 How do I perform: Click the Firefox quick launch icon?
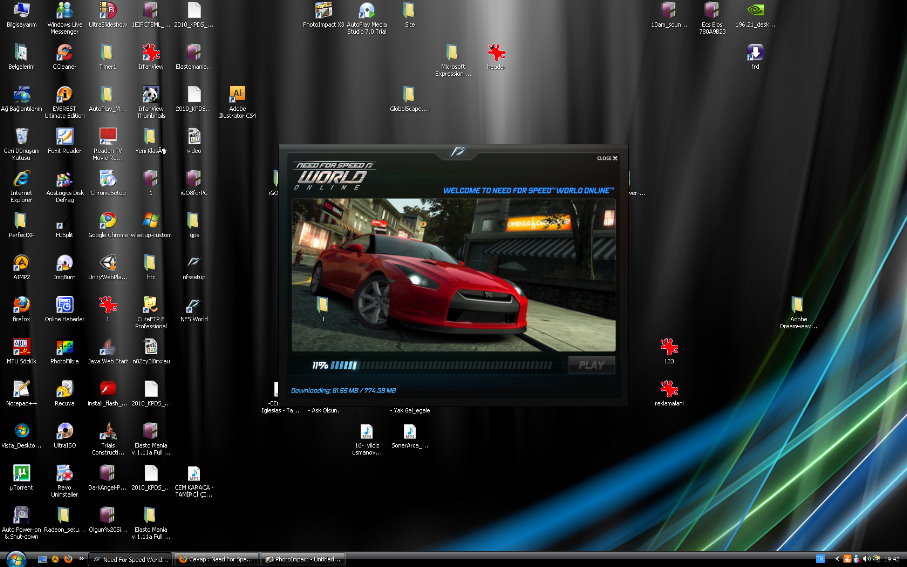68,559
